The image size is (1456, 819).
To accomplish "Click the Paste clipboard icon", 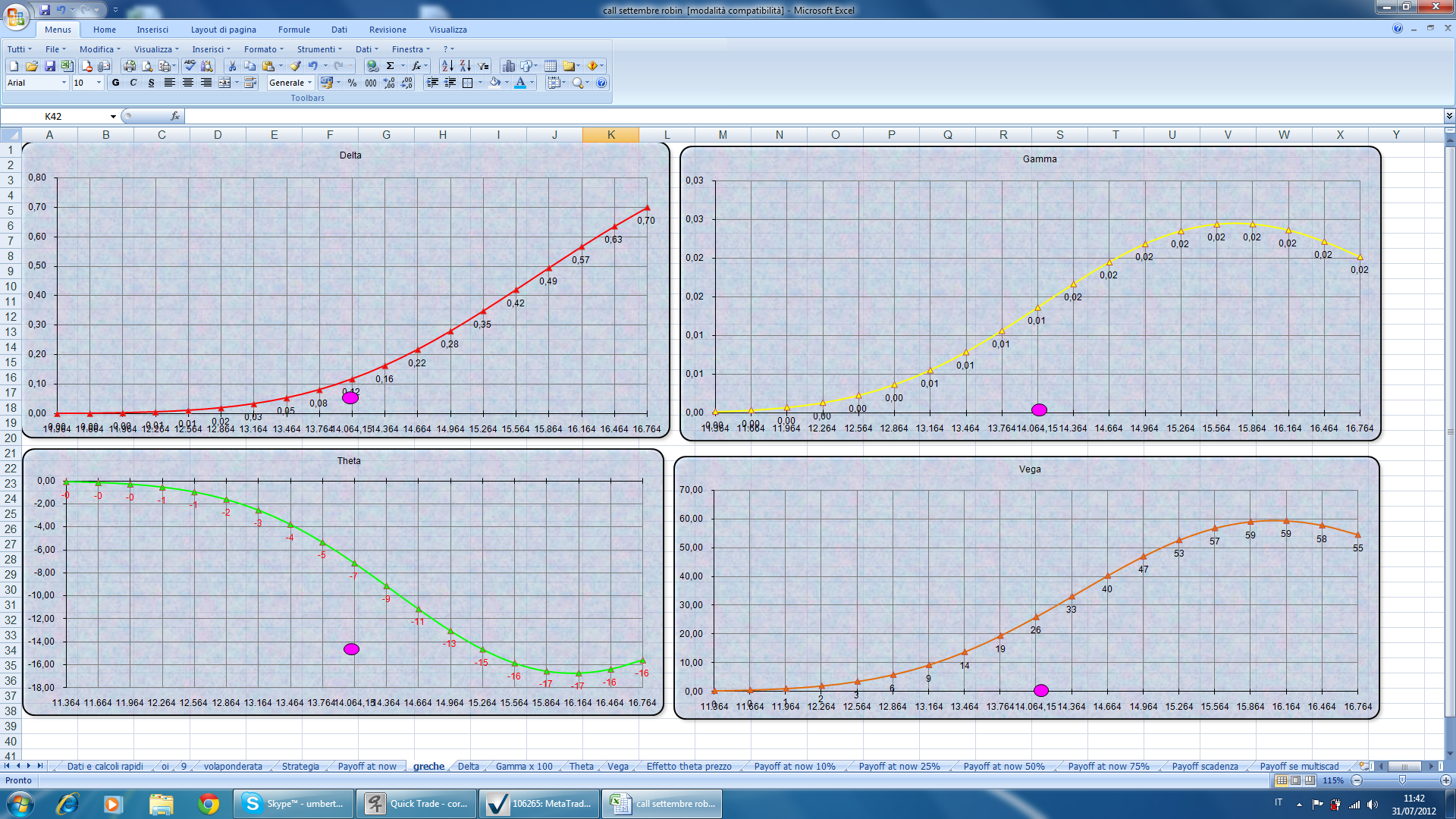I will pos(268,66).
